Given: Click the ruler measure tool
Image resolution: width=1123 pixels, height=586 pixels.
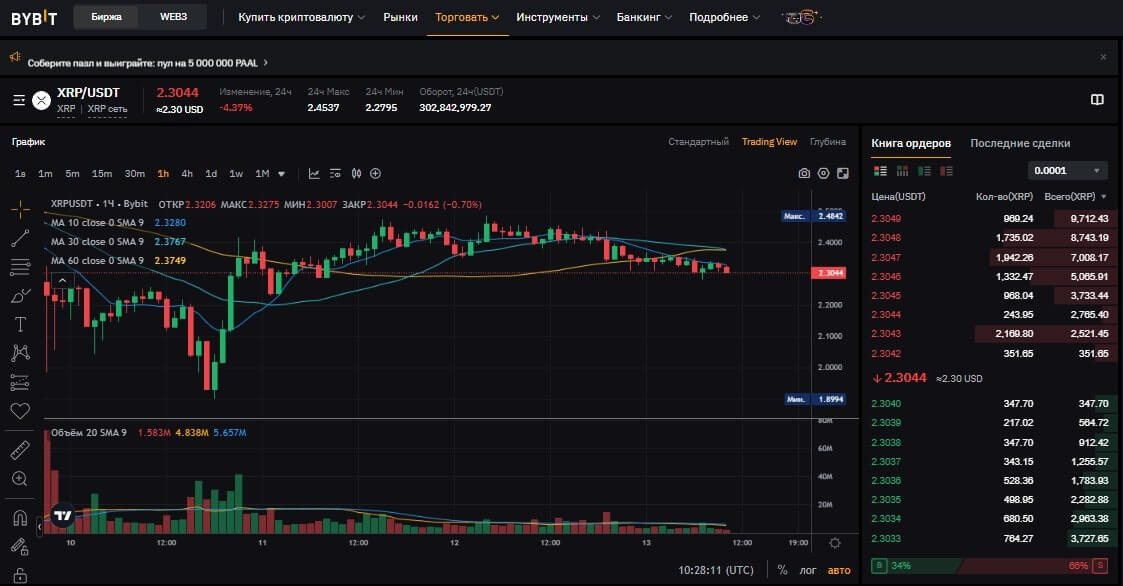Looking at the screenshot, I should [20, 451].
